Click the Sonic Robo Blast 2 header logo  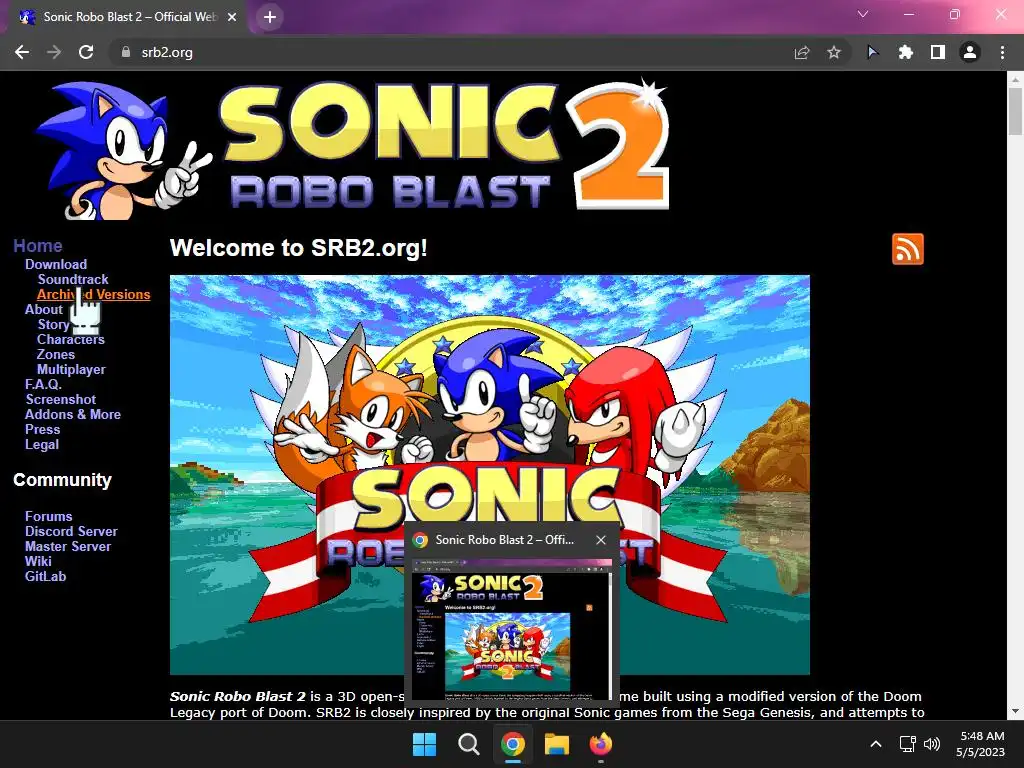point(353,149)
